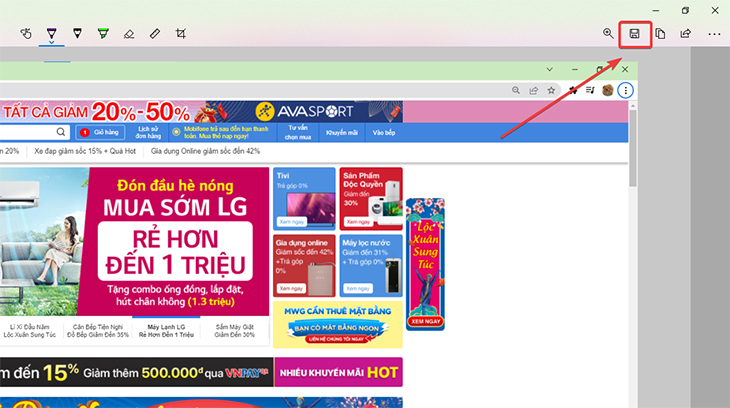The width and height of the screenshot is (730, 408).
Task: Click the browser tab search chevron
Action: [x=549, y=69]
